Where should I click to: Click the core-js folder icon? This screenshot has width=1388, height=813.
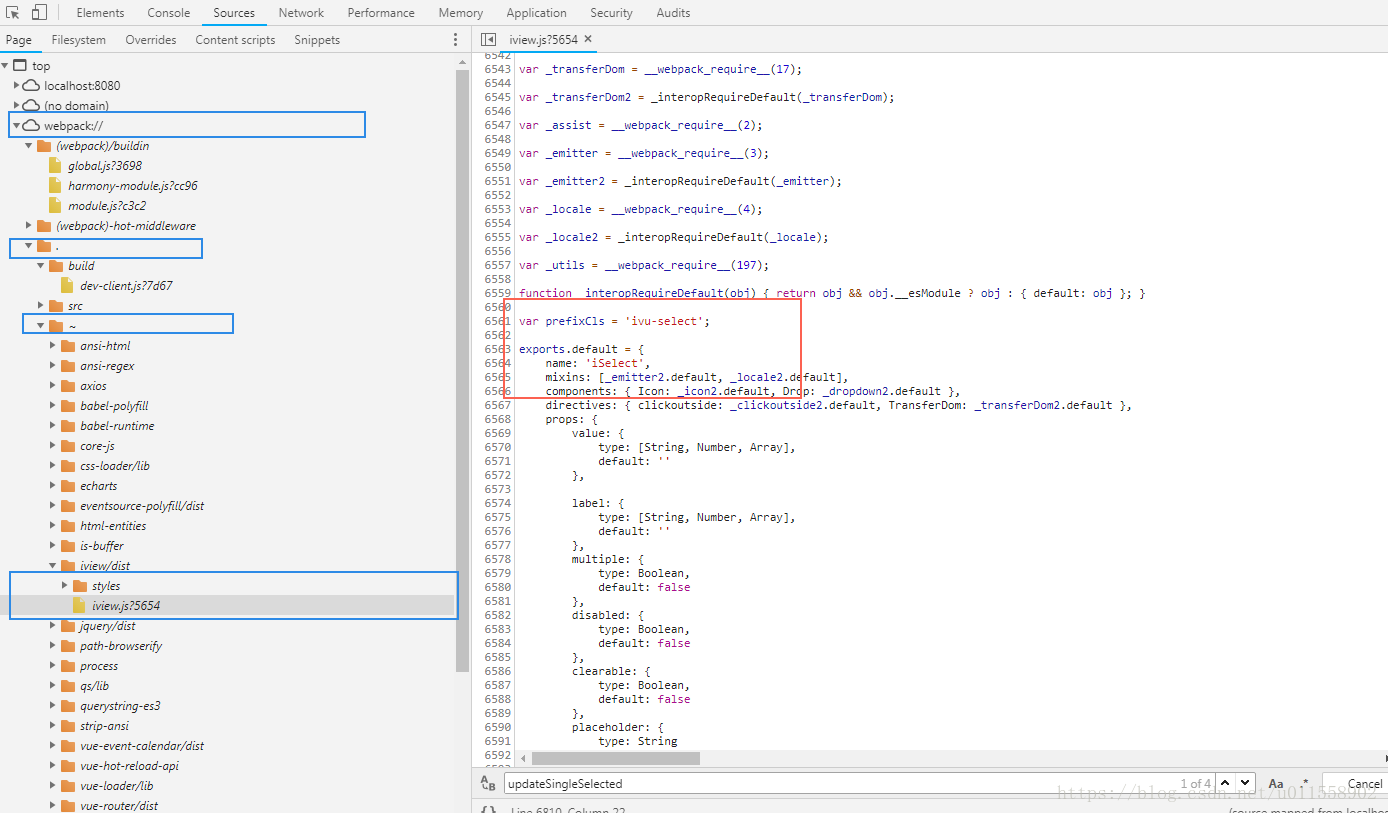point(68,446)
